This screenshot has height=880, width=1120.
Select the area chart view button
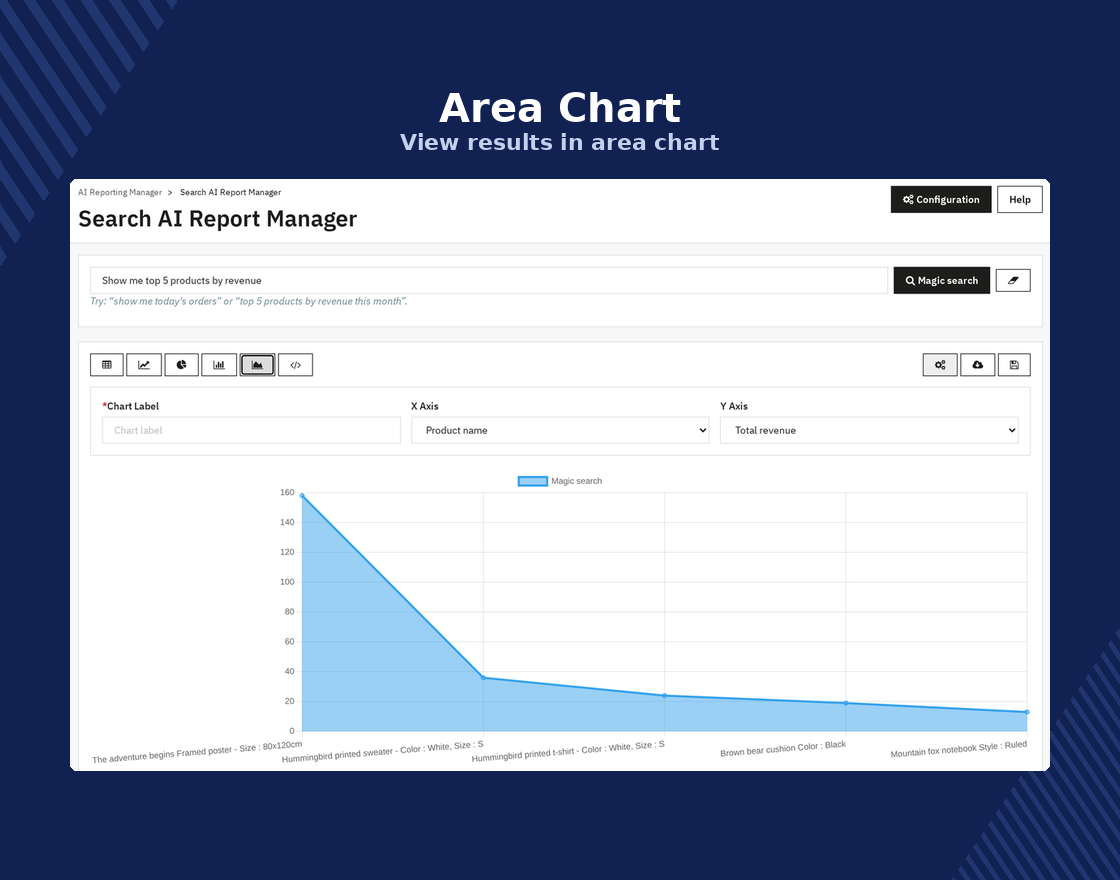[x=257, y=365]
